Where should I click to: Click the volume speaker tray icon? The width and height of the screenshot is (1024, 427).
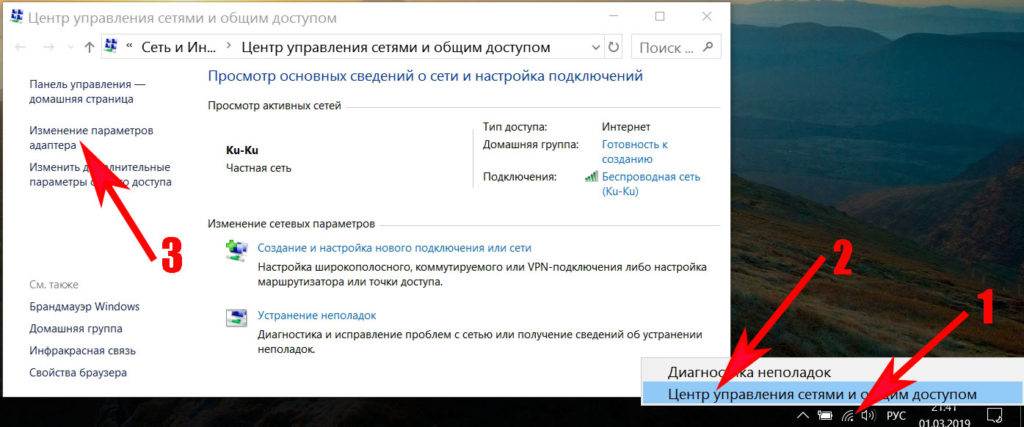[868, 414]
